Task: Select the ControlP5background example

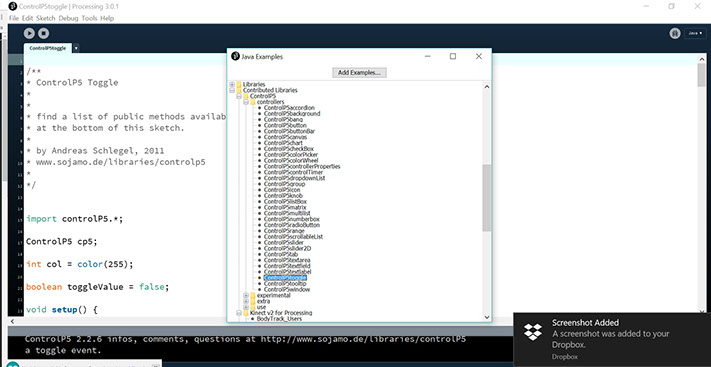Action: point(292,114)
